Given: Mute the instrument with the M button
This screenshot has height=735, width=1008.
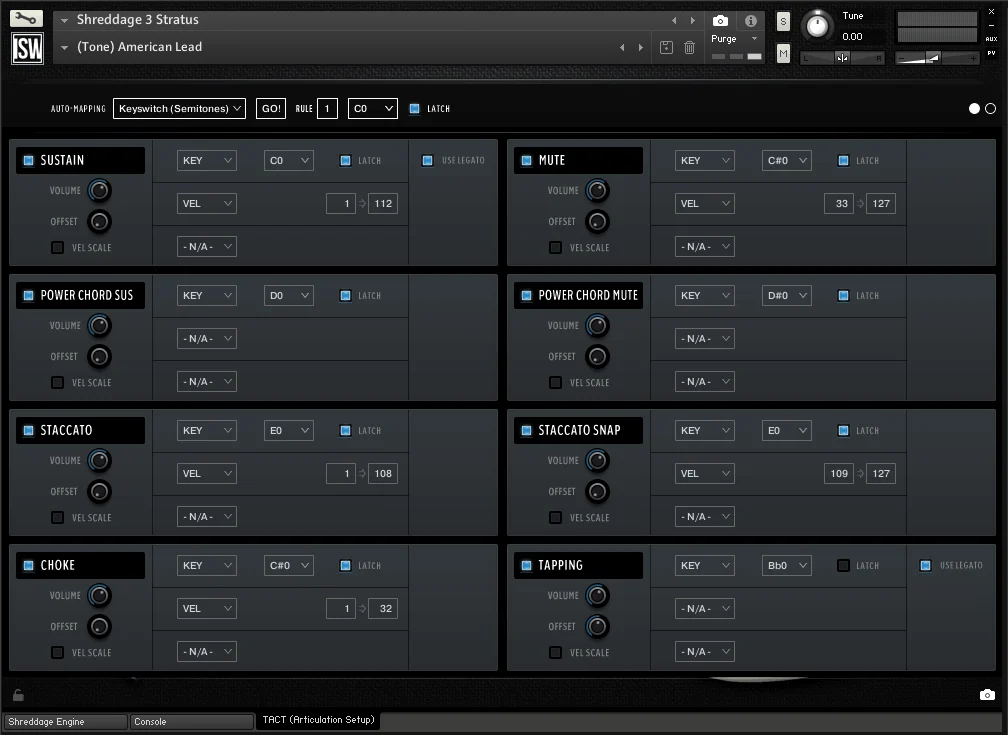Looking at the screenshot, I should coord(782,53).
